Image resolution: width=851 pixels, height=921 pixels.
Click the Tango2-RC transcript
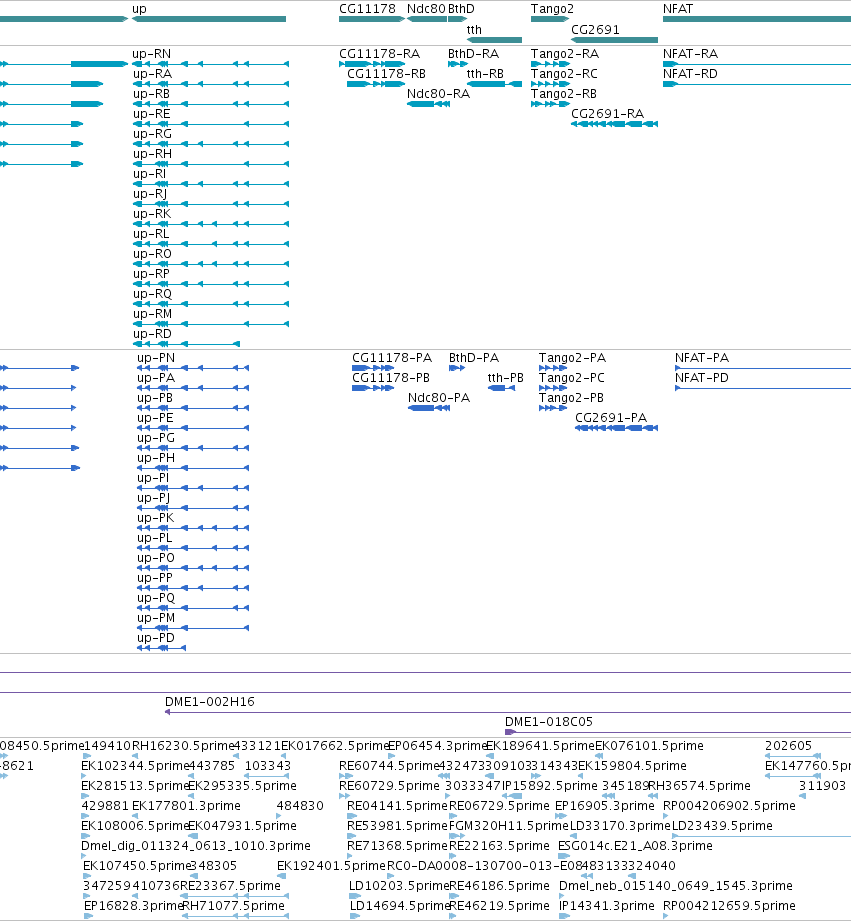[x=550, y=84]
